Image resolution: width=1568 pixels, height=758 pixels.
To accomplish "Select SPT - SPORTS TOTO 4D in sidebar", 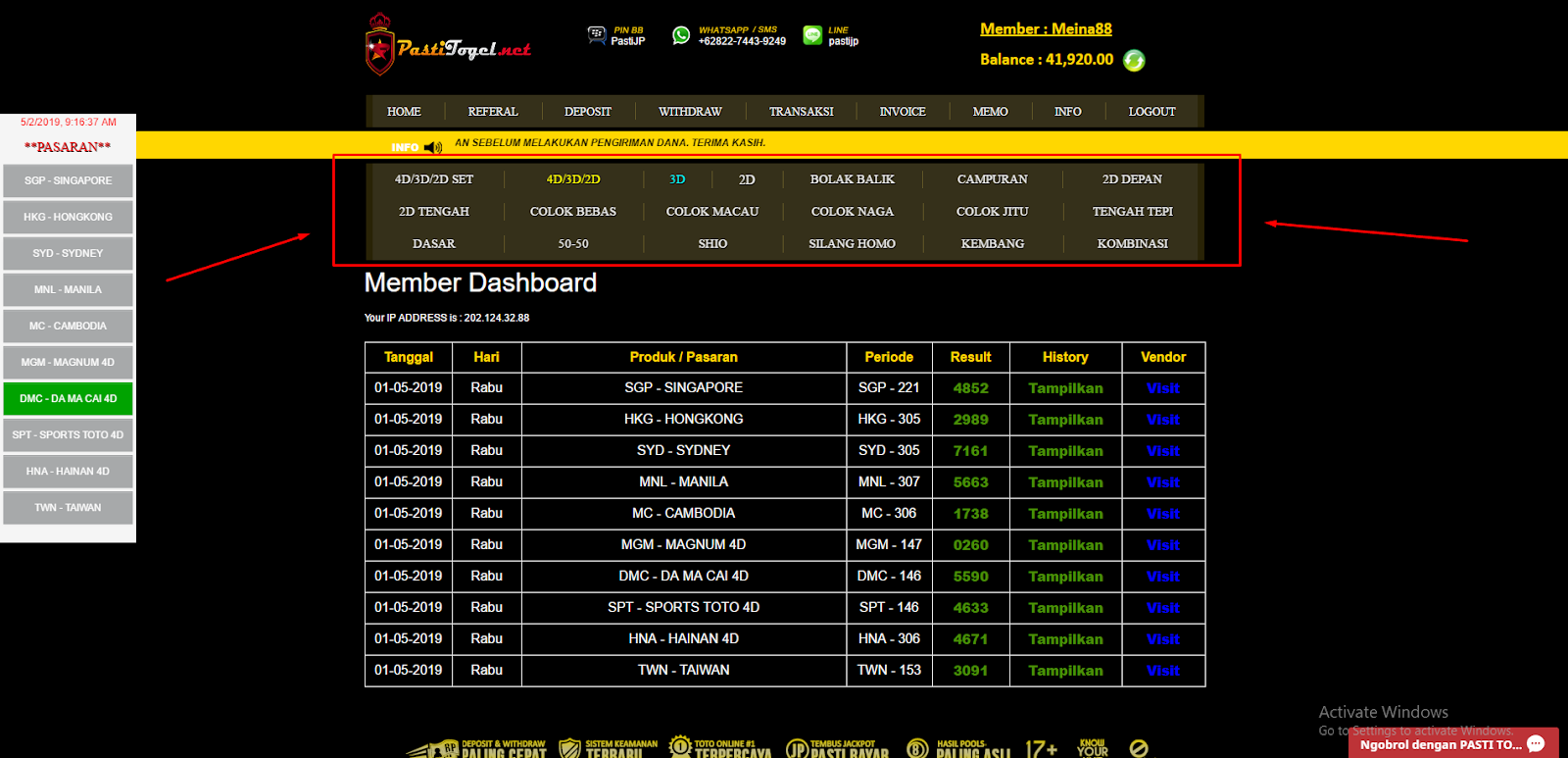I will tap(68, 434).
